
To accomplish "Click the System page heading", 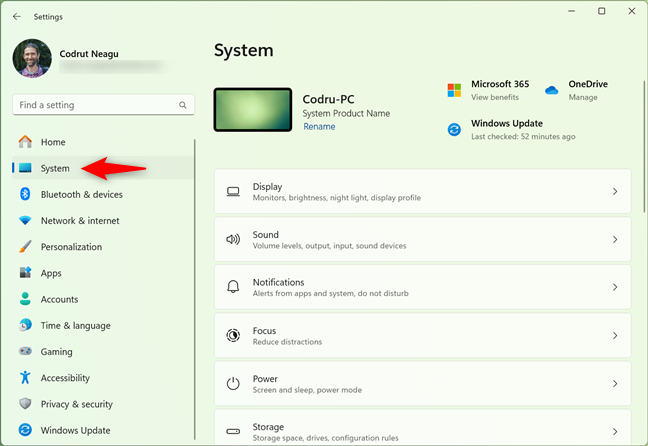I will point(243,50).
